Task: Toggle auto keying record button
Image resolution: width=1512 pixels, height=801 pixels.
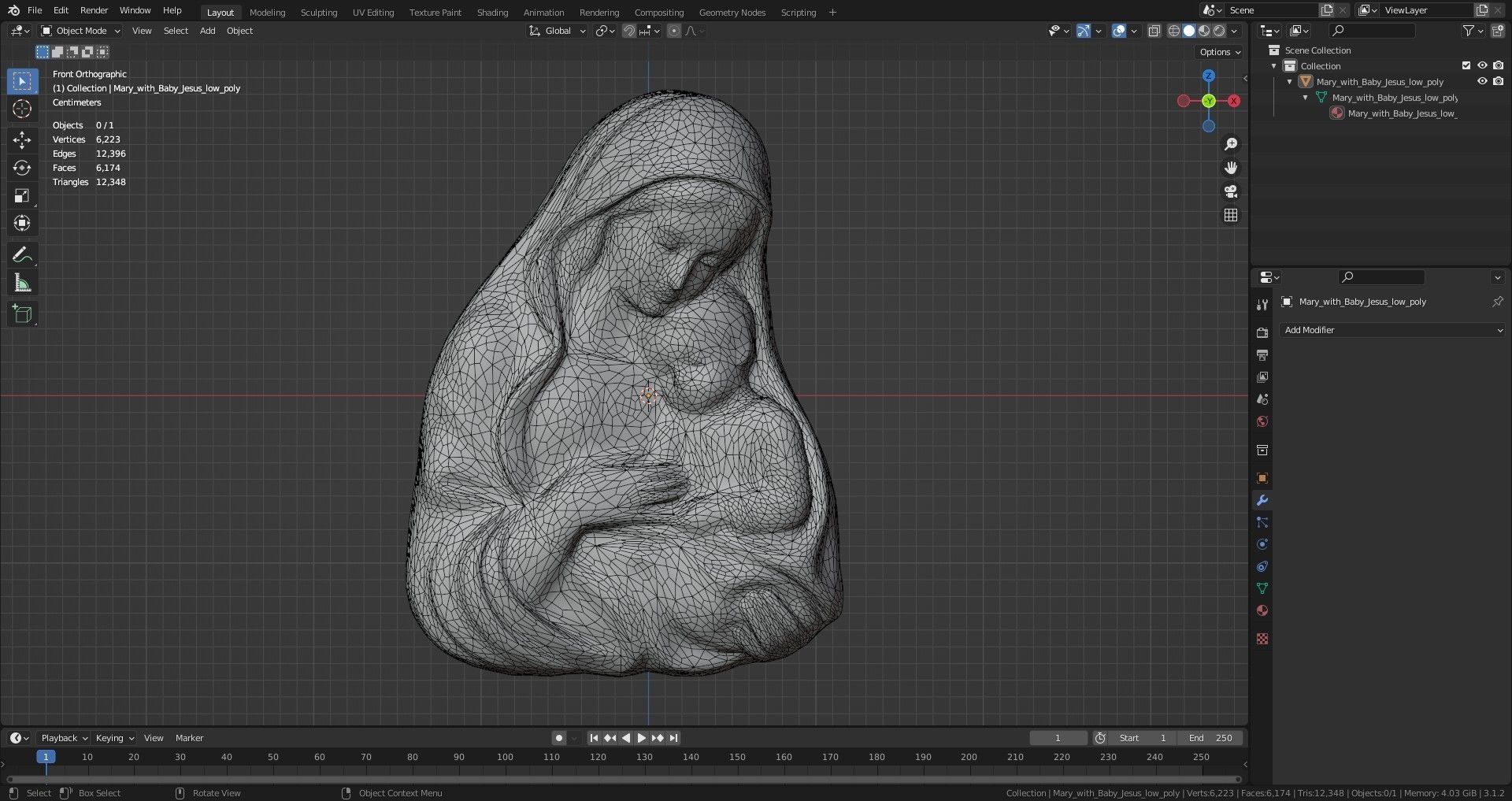Action: (559, 738)
